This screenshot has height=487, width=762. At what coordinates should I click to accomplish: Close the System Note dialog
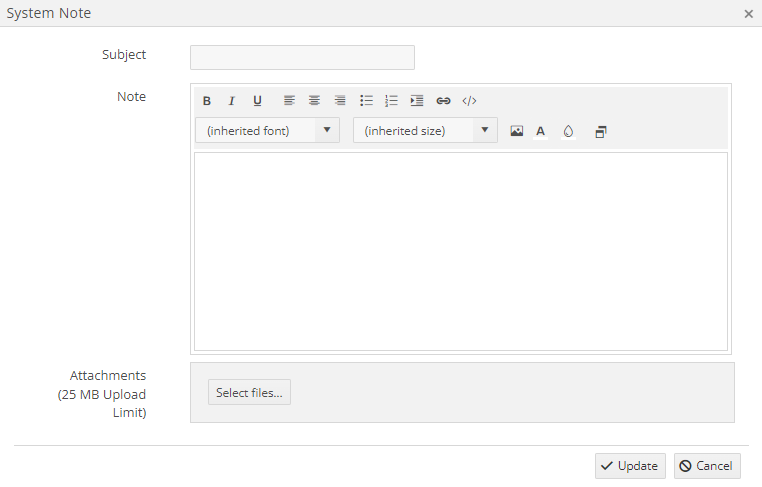[x=748, y=14]
